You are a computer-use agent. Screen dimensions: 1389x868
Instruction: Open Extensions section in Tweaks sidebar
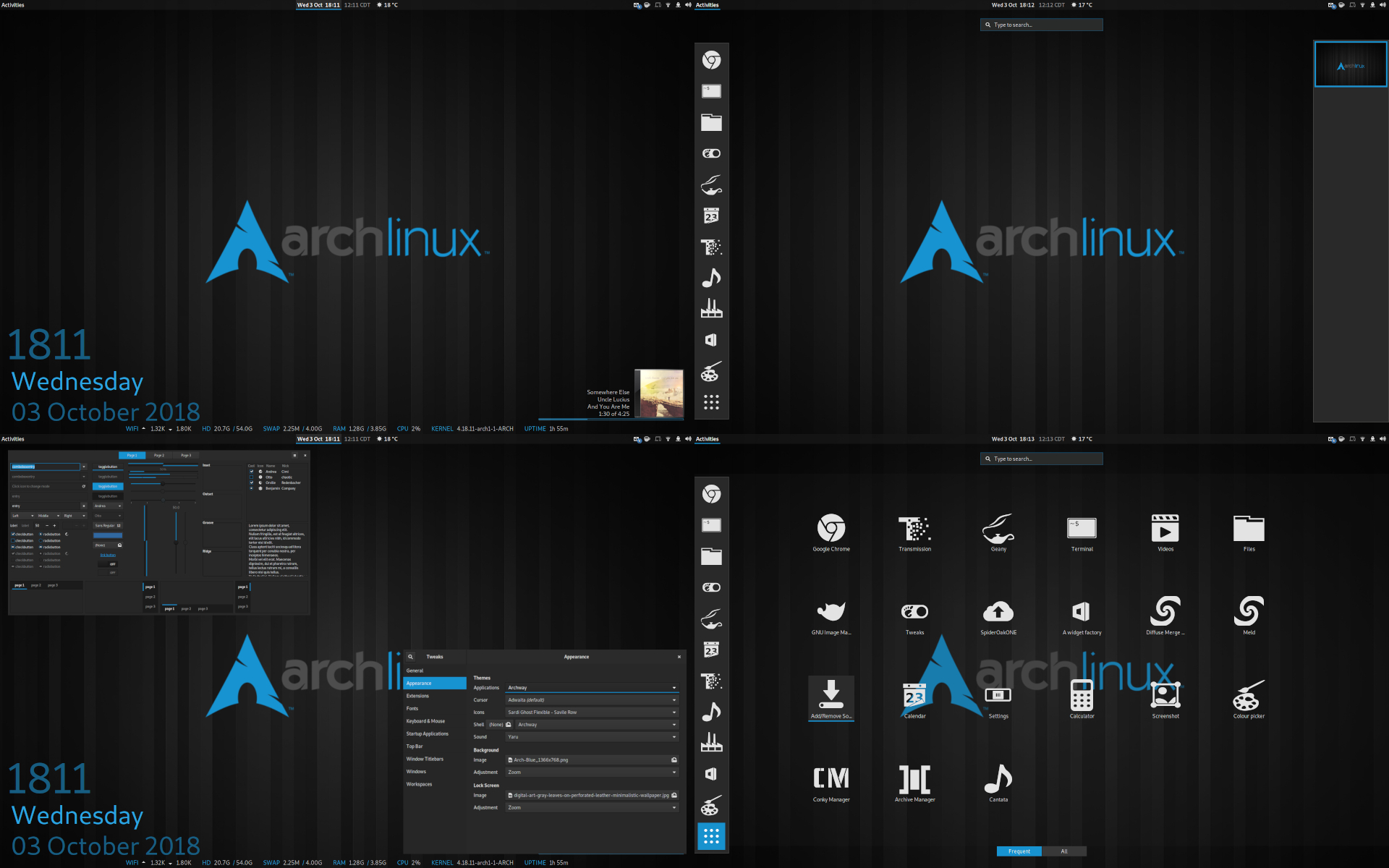(434, 696)
